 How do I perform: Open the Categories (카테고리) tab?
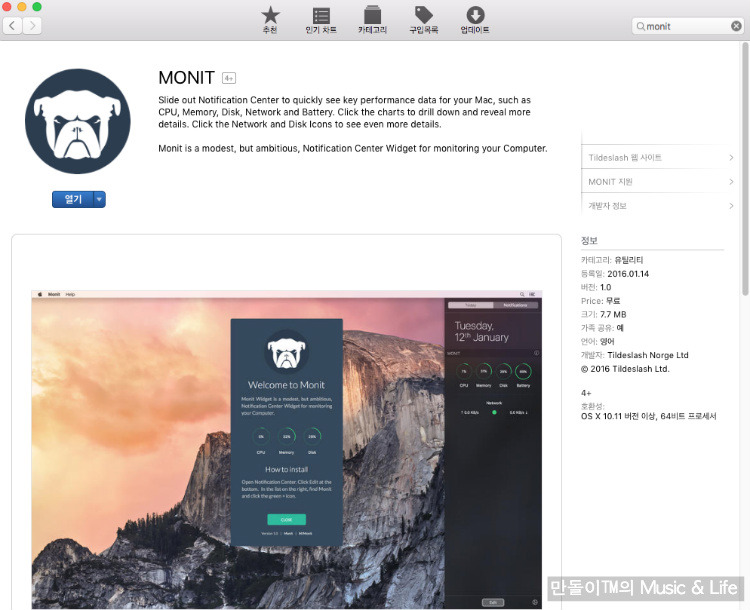pyautogui.click(x=372, y=20)
